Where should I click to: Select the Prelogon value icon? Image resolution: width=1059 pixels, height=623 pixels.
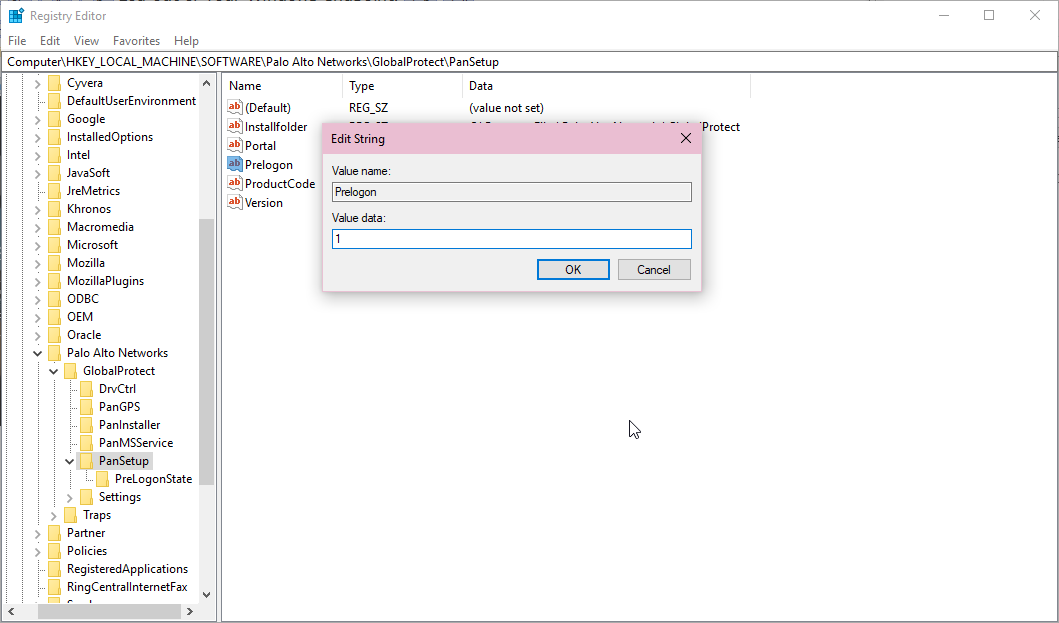[234, 164]
